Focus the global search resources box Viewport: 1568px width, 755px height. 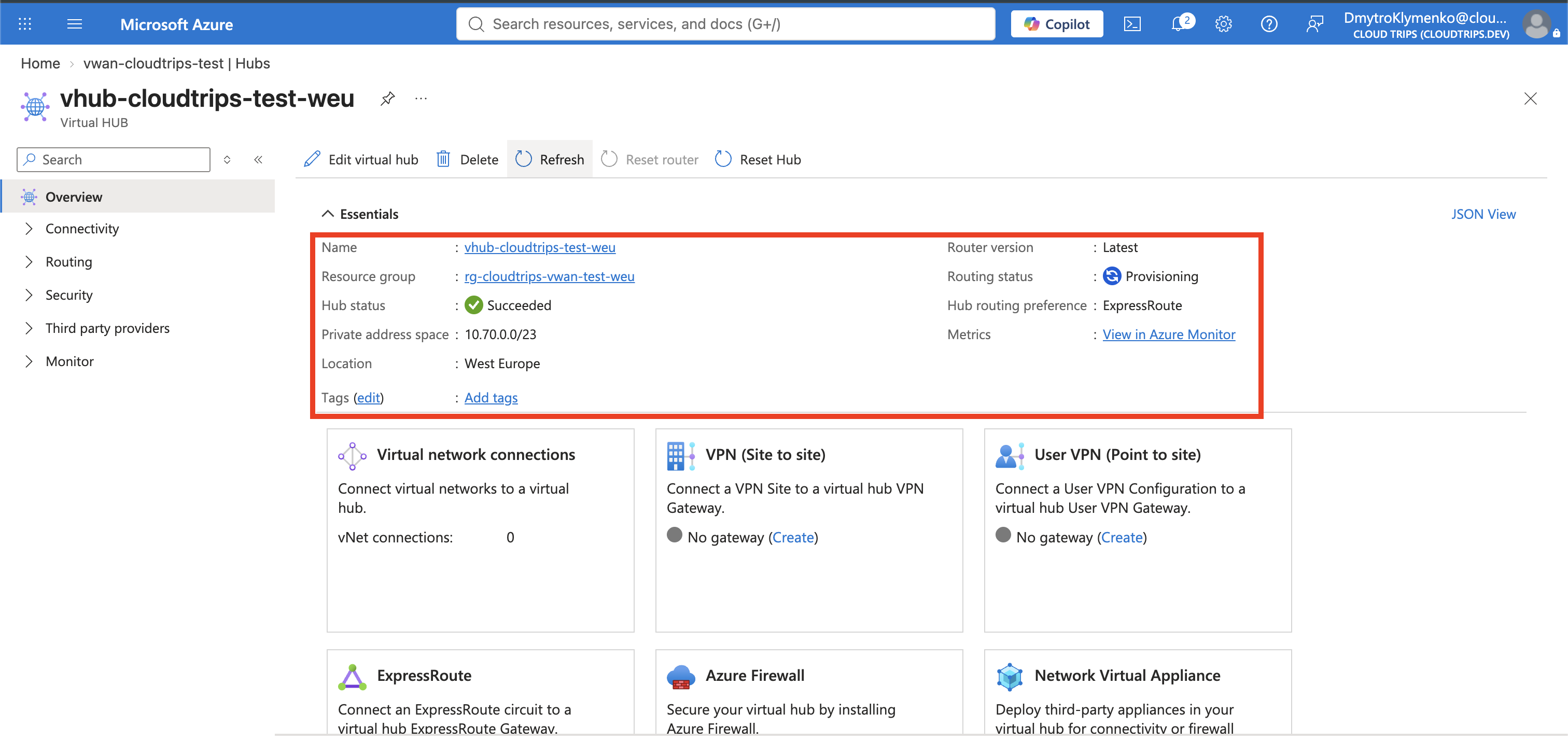[725, 24]
